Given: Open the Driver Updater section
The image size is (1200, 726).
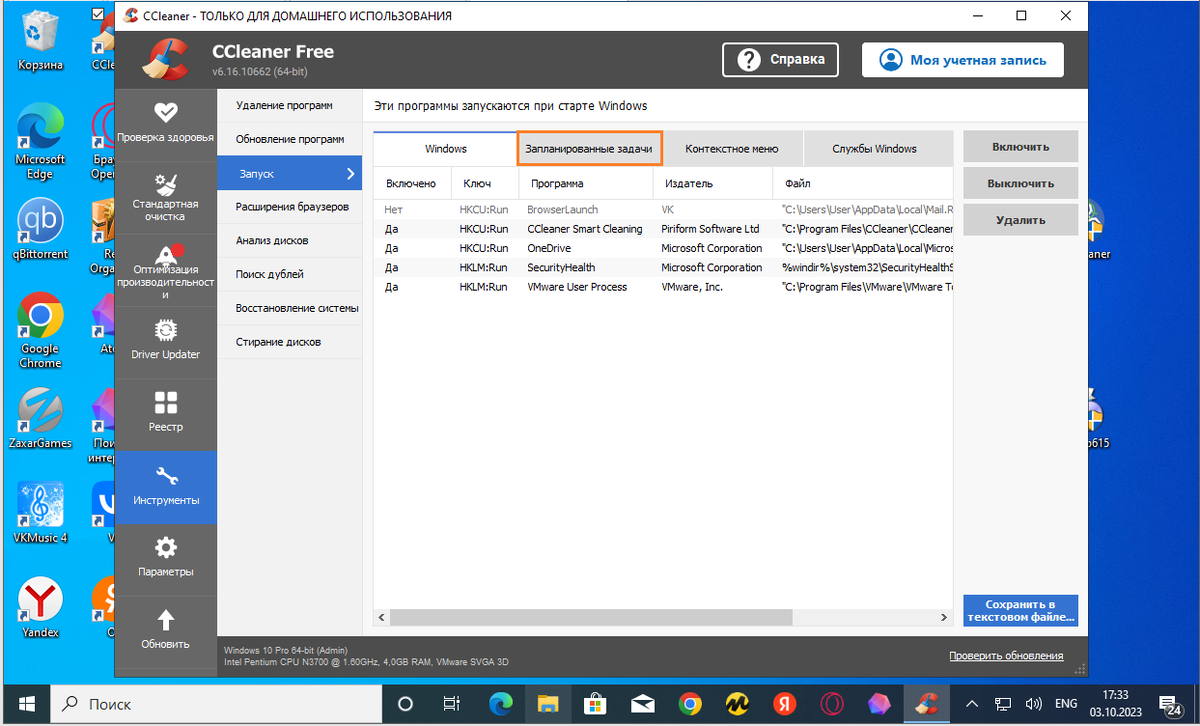Looking at the screenshot, I should point(165,340).
